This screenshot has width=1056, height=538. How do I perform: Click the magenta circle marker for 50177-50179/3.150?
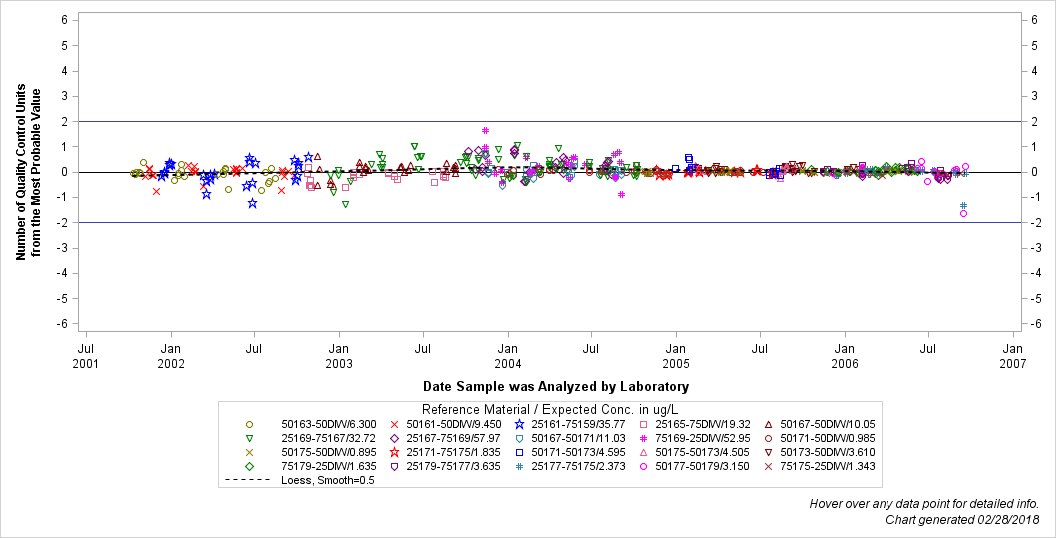point(643,466)
